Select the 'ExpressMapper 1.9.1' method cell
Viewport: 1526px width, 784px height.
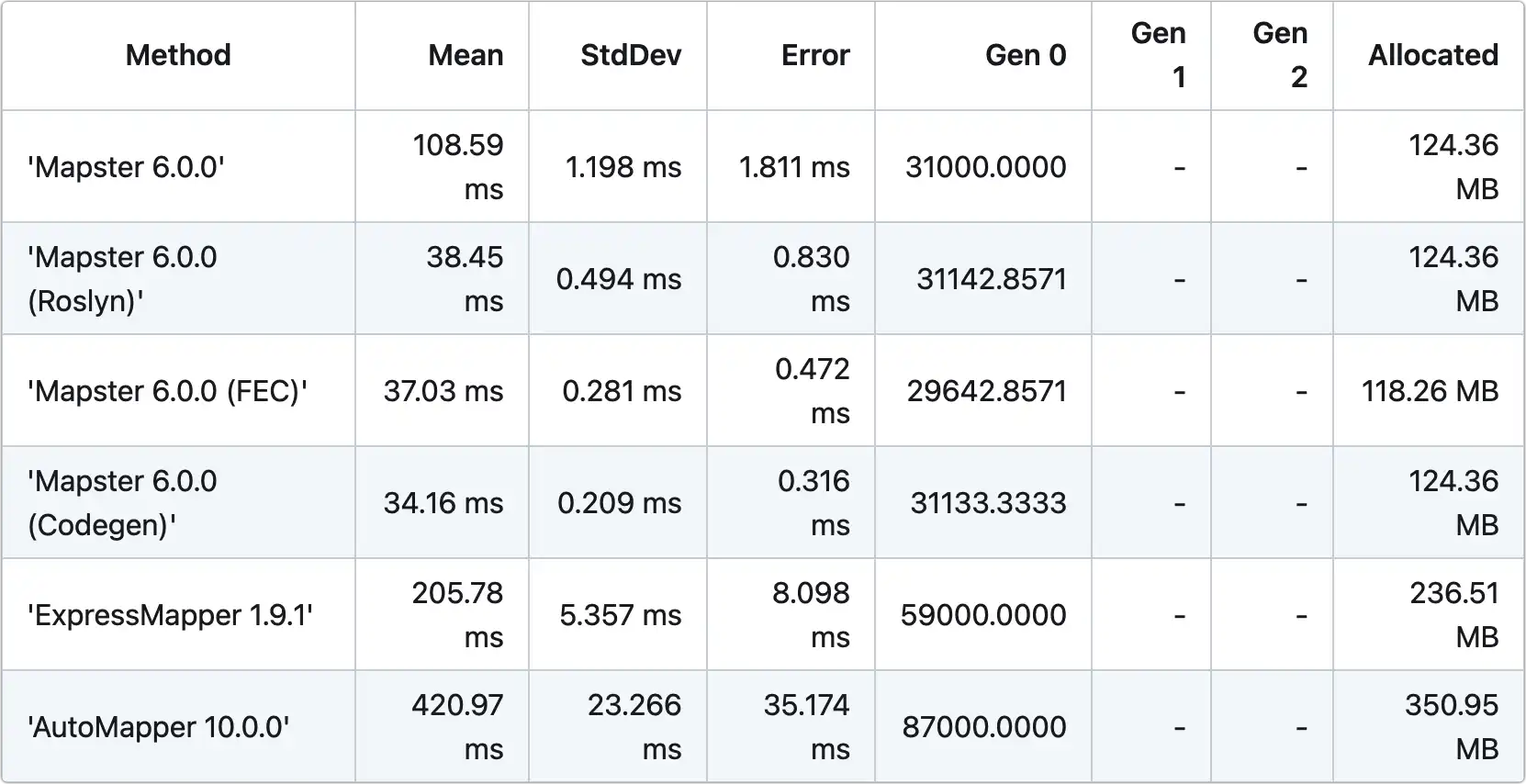(x=170, y=615)
